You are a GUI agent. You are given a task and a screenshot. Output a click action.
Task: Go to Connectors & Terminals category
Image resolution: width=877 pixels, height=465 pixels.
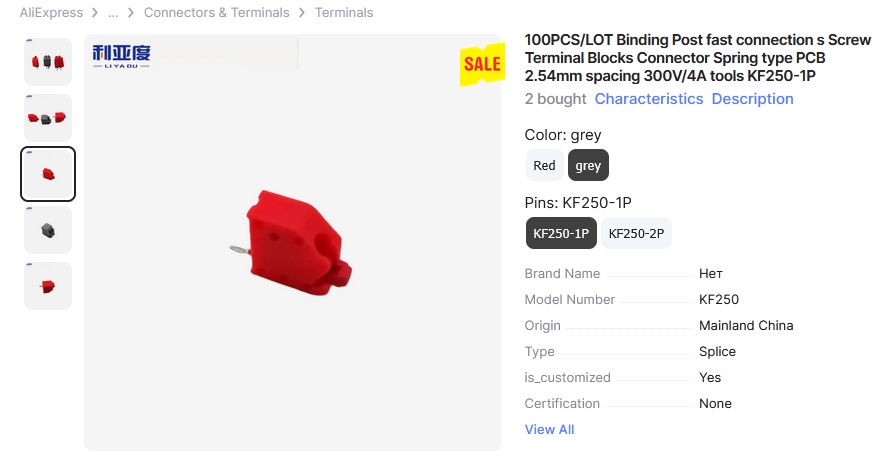point(216,13)
